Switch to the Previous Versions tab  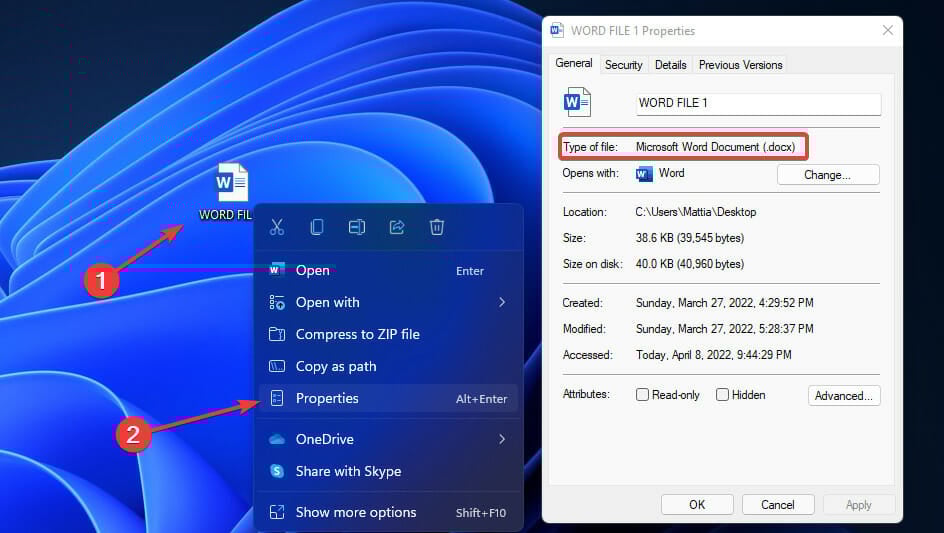[x=741, y=65]
